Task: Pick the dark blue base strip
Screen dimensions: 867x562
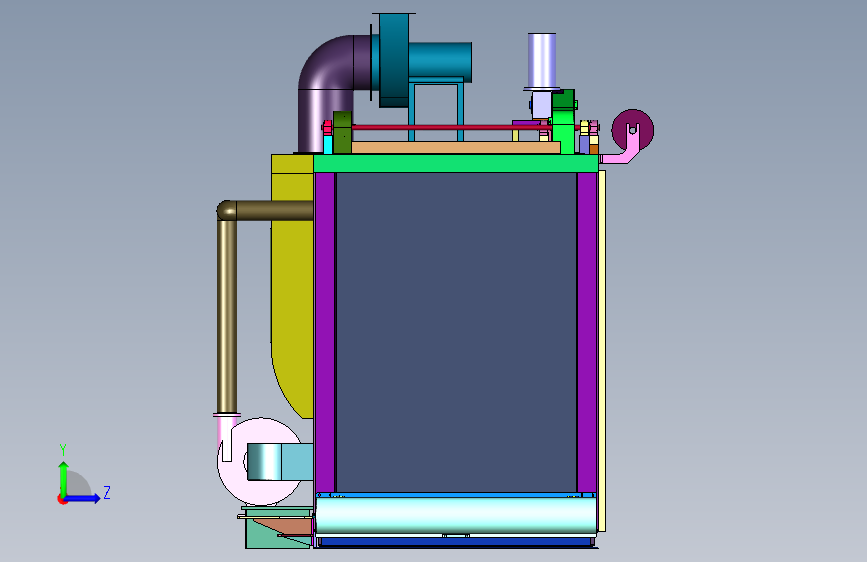Action: tap(456, 543)
